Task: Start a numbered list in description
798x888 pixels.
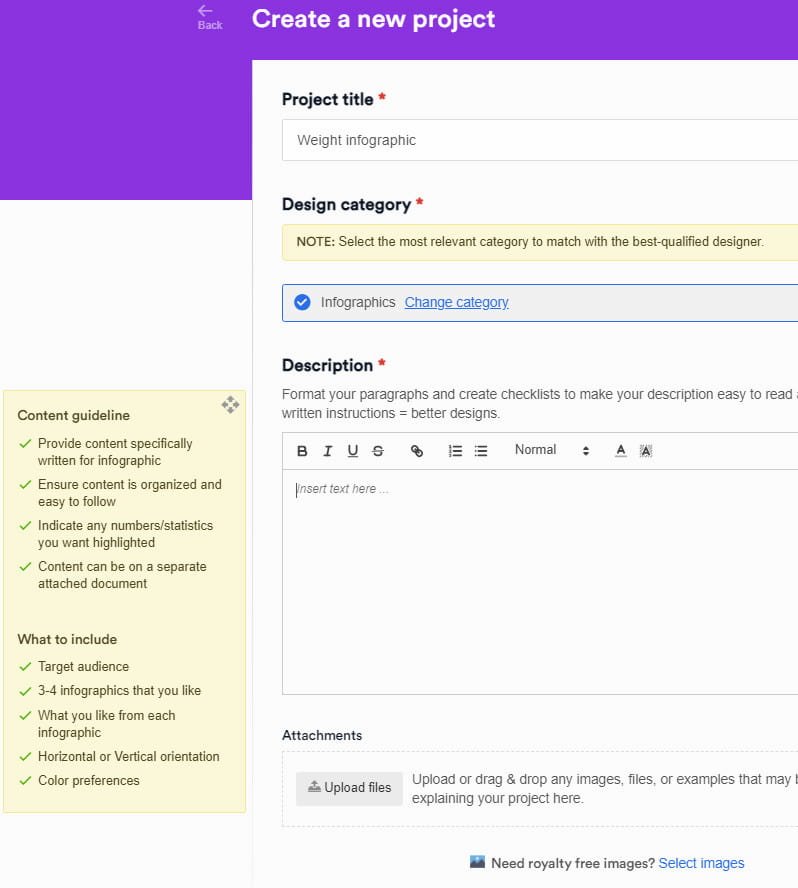Action: pos(455,451)
